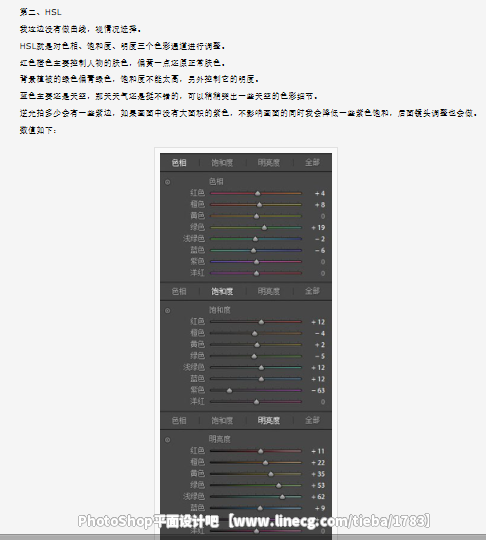Image resolution: width=486 pixels, height=540 pixels.
Task: Switch to 明亮度 tab in the top tab row
Action: pos(269,163)
